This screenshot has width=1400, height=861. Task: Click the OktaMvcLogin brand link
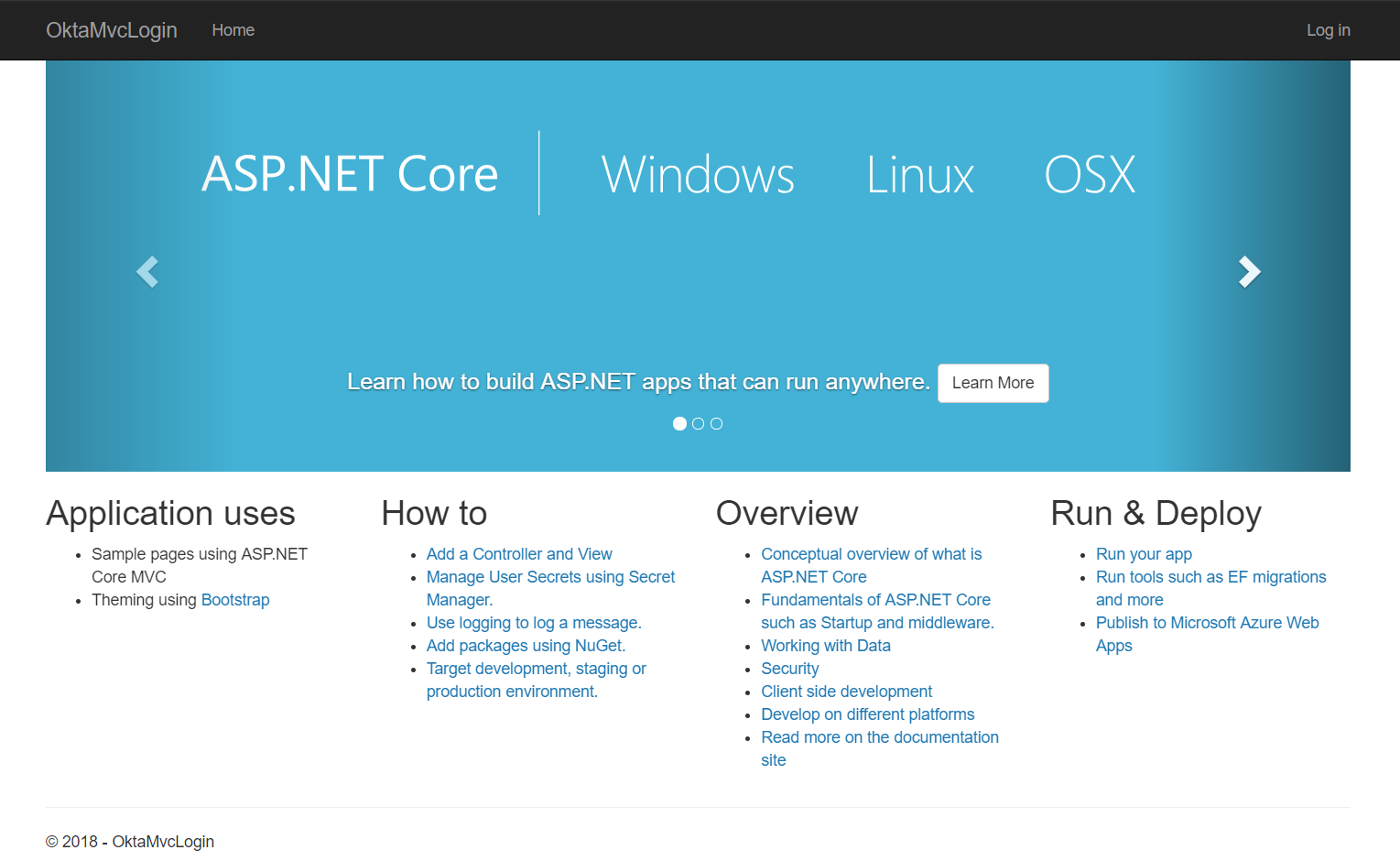(112, 30)
